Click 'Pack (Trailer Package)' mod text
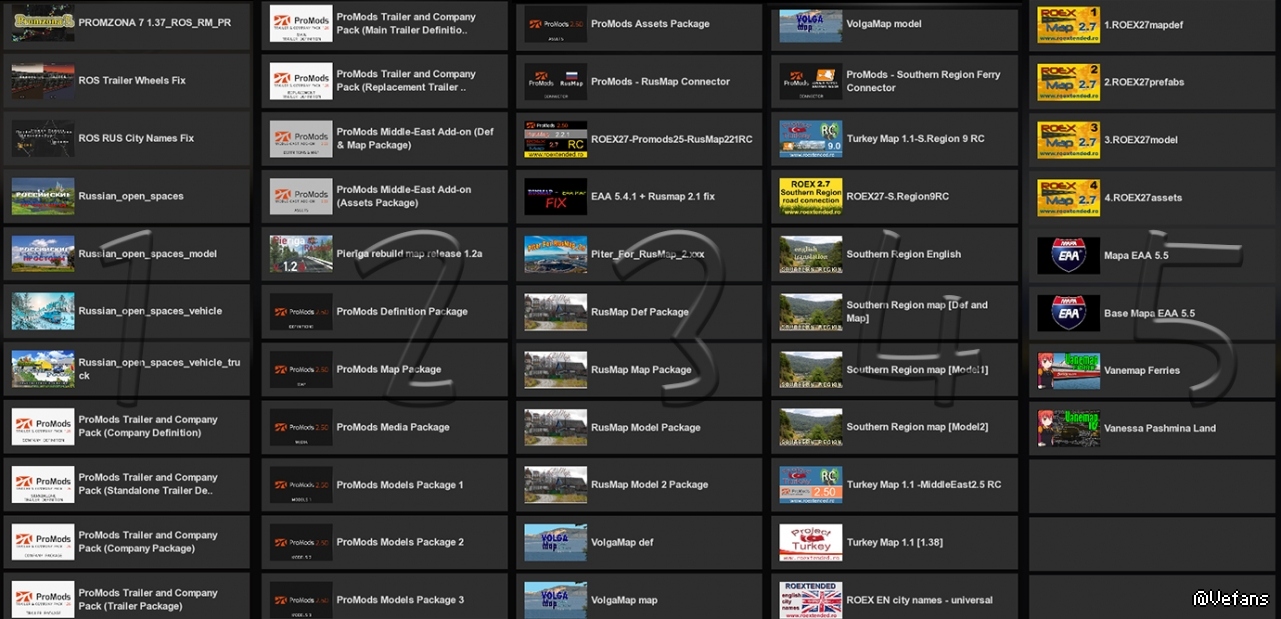 pos(130,606)
